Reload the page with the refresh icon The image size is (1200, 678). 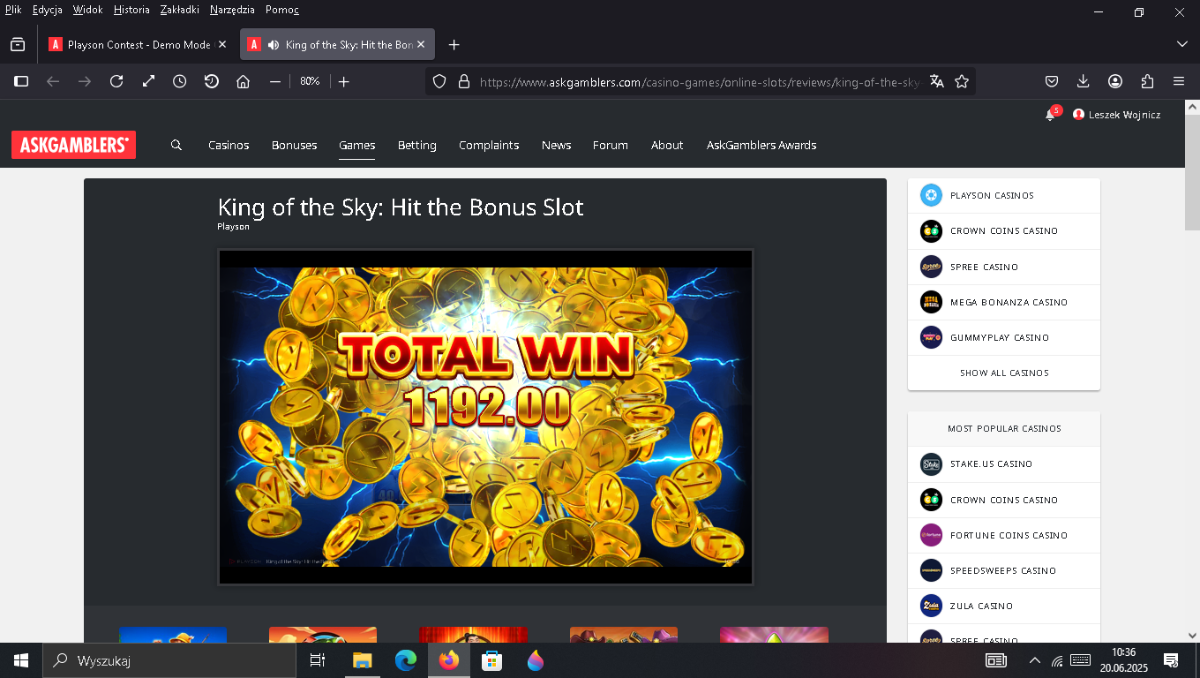(x=116, y=81)
